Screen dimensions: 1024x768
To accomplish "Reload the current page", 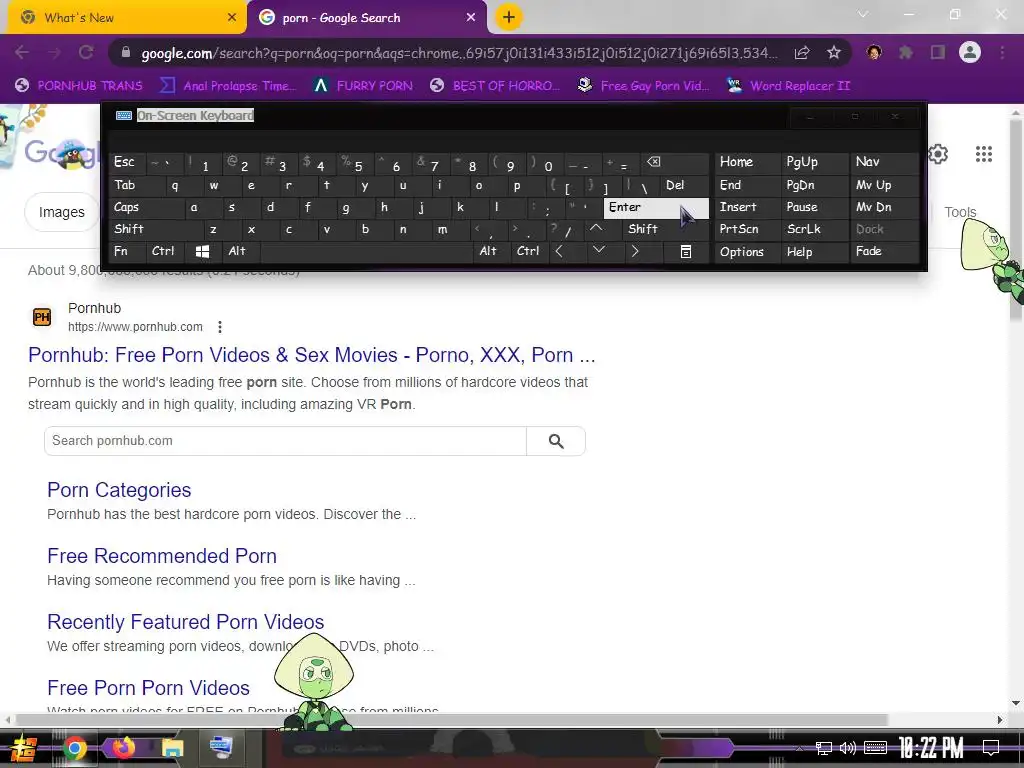I will (x=86, y=53).
